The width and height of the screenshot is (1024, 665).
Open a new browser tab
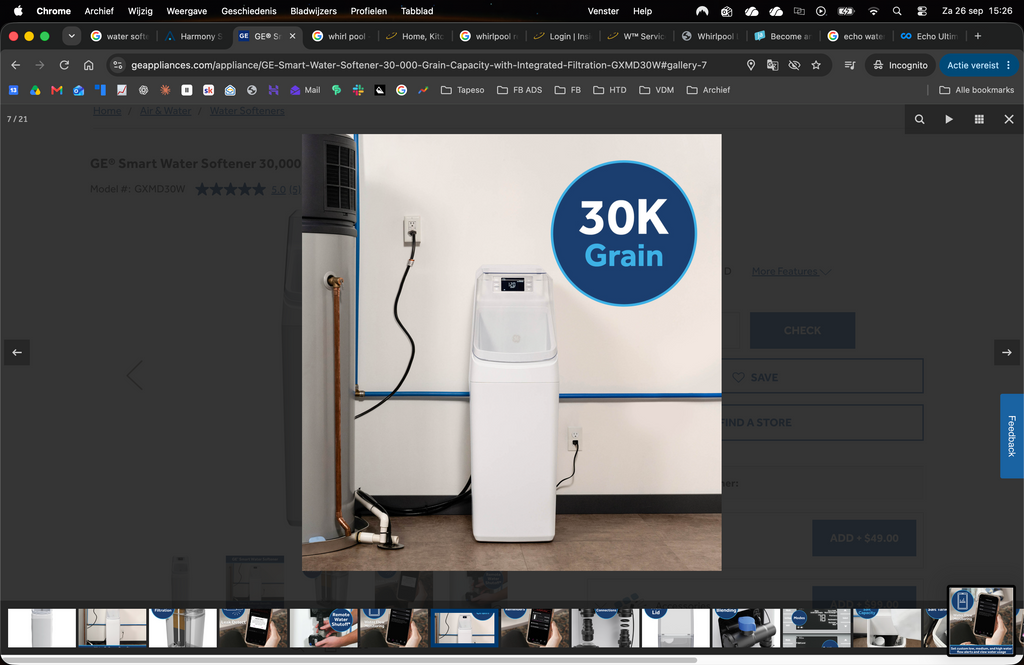tap(978, 36)
